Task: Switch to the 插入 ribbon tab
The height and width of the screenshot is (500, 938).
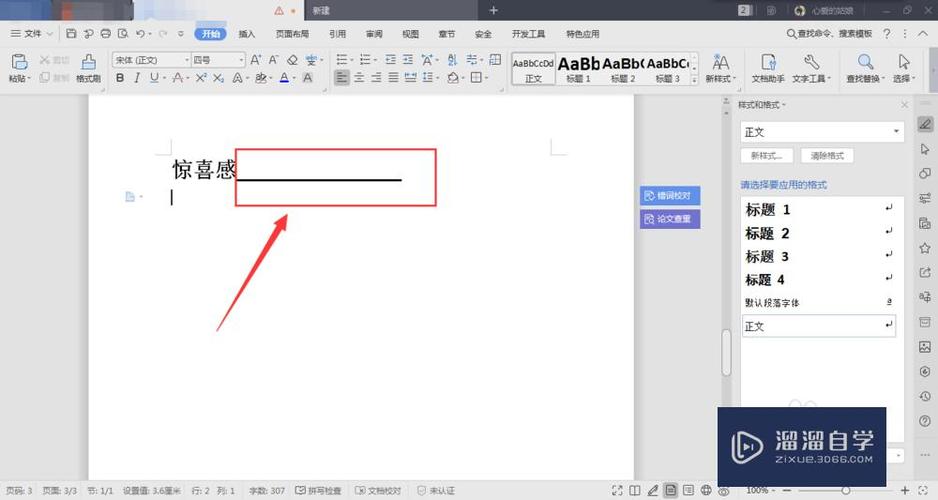Action: click(246, 34)
